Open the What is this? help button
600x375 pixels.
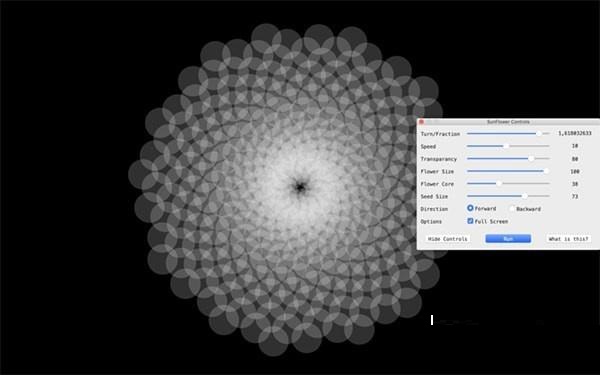coord(568,239)
